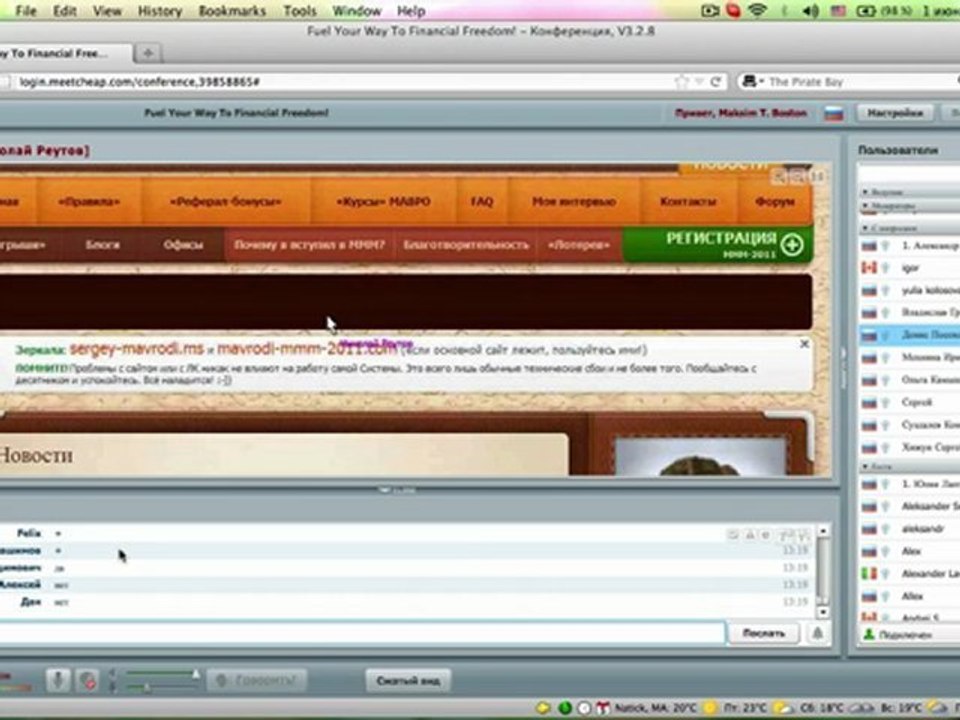
Task: Click the Italian flag beside Alexander La
Action: 869,574
